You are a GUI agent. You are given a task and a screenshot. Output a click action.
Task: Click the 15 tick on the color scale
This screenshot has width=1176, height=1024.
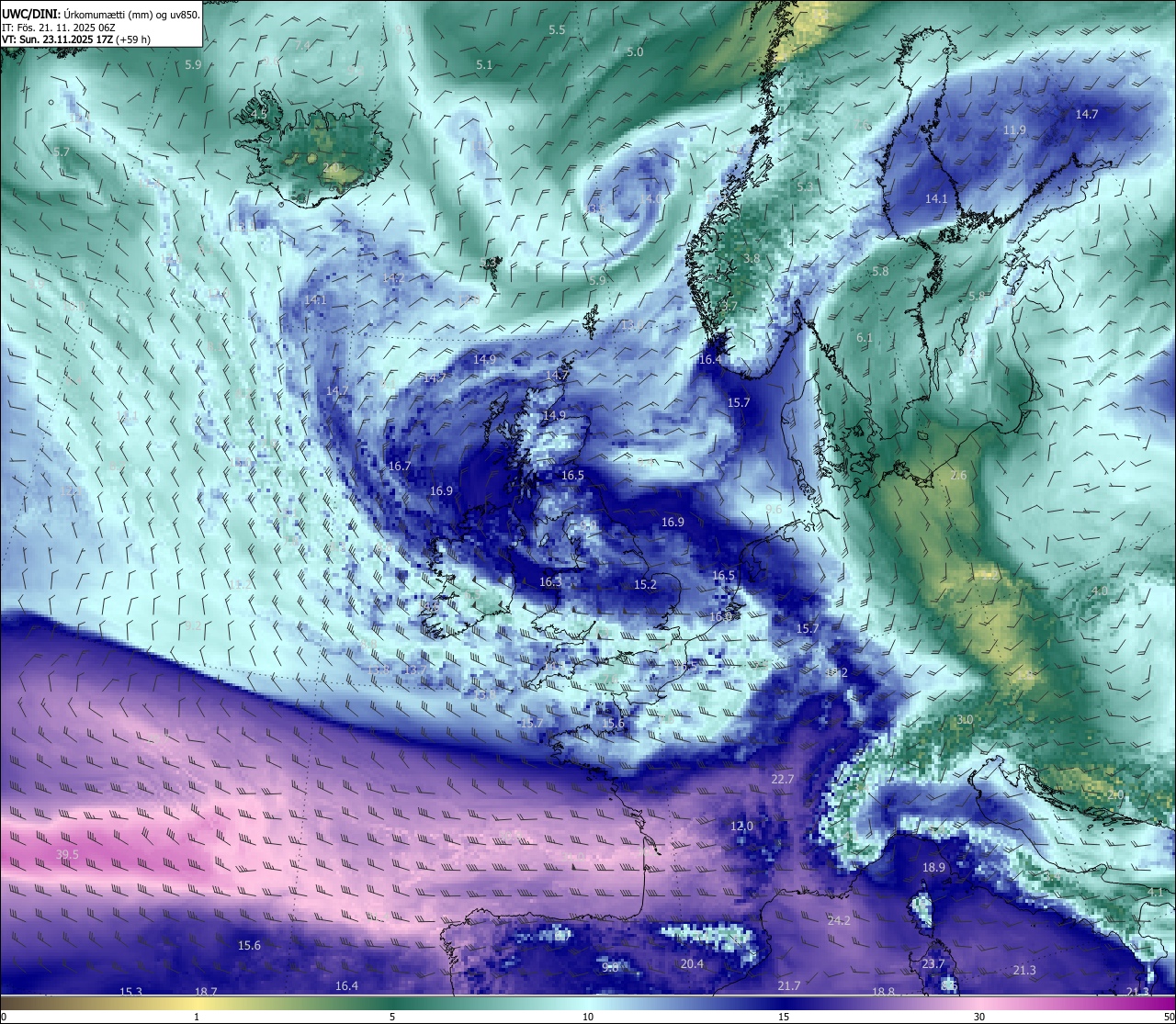(784, 1017)
